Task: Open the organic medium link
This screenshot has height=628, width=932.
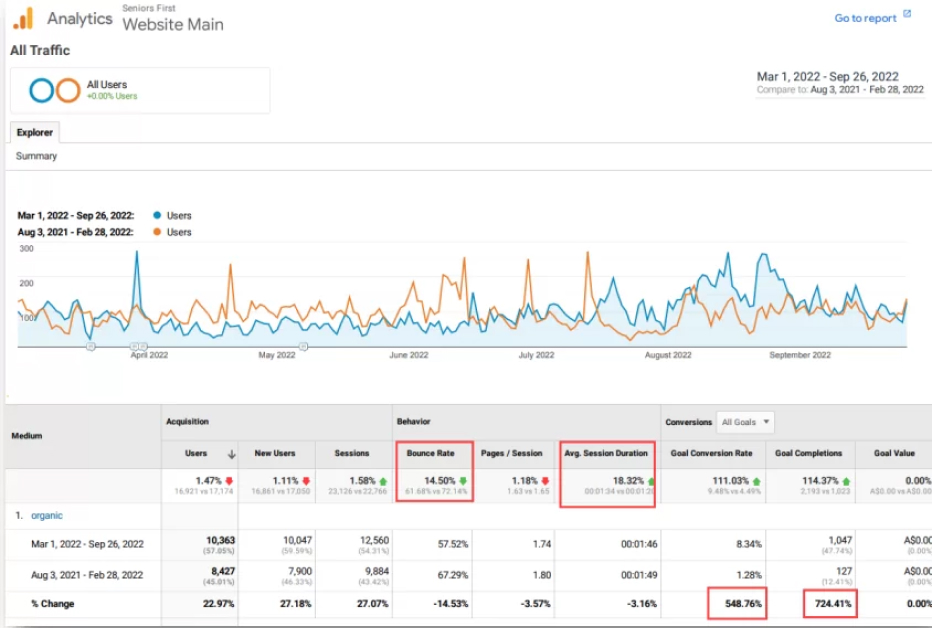Action: coord(47,516)
